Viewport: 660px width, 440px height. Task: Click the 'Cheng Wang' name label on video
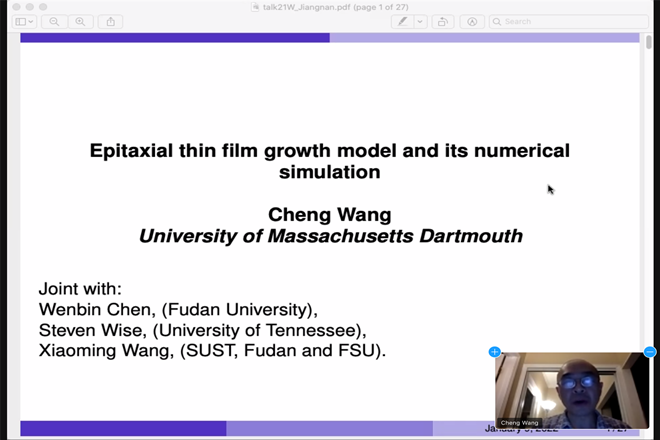coord(519,423)
